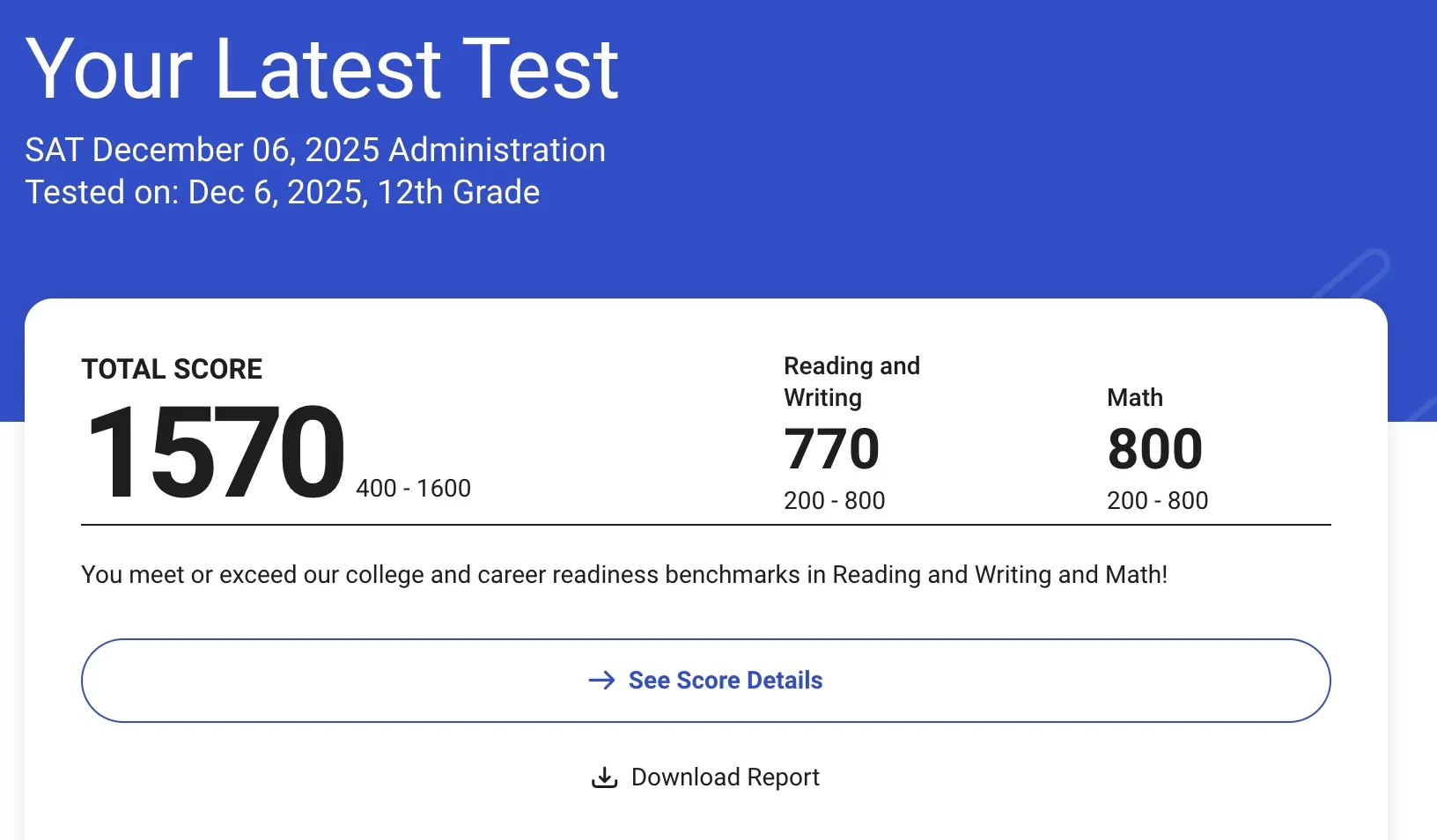
Task: Click the See Score Details button
Action: pyautogui.click(x=705, y=681)
